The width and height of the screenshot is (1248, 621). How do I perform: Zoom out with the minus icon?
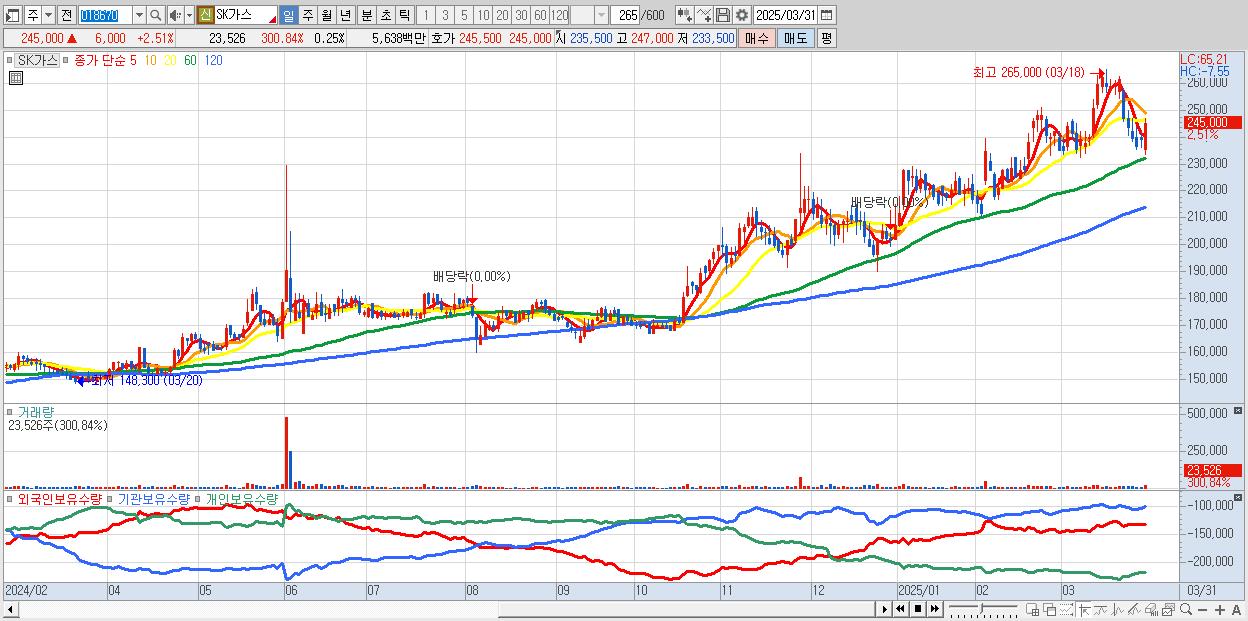click(1202, 610)
